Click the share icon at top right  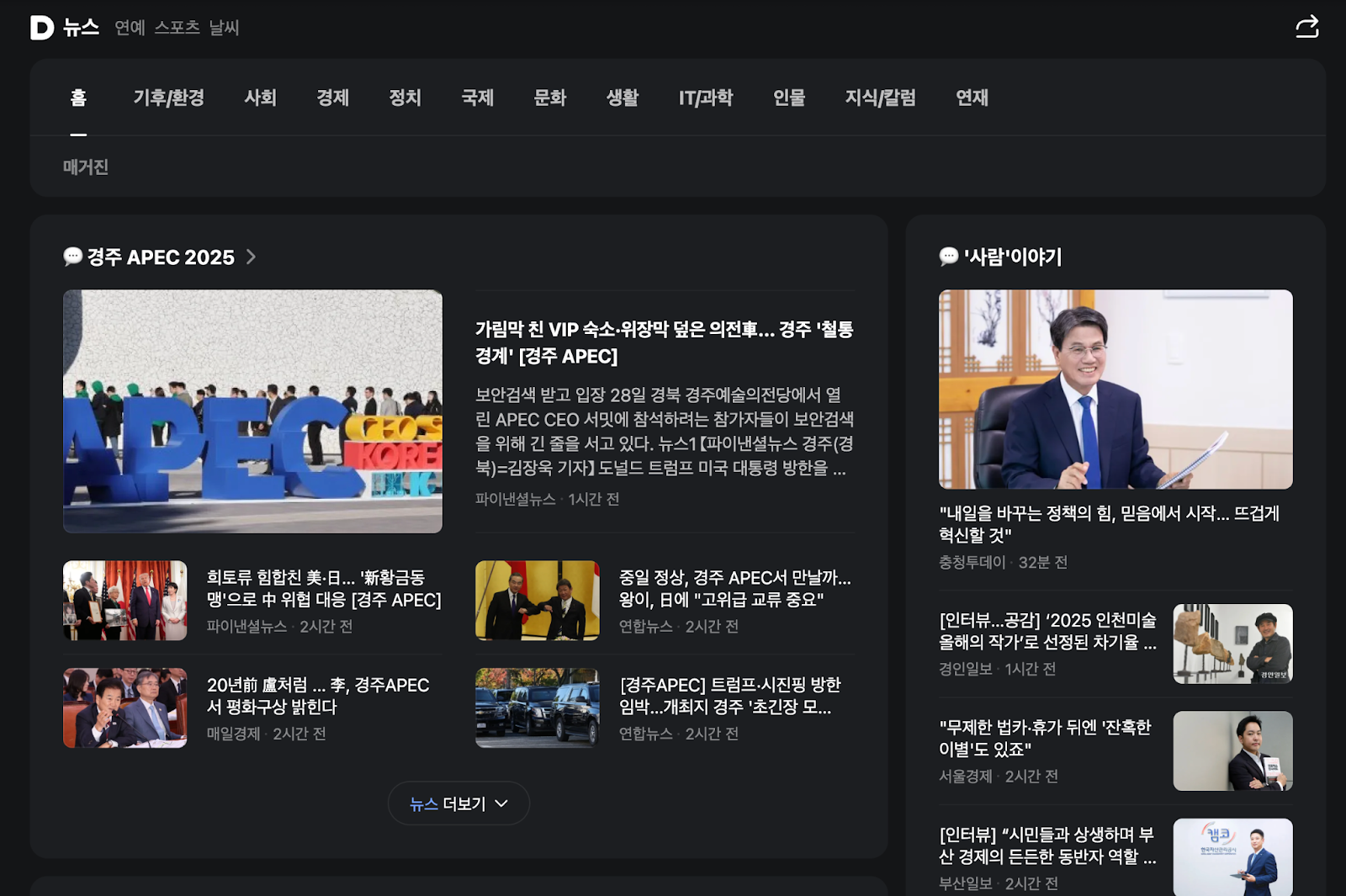click(1306, 27)
